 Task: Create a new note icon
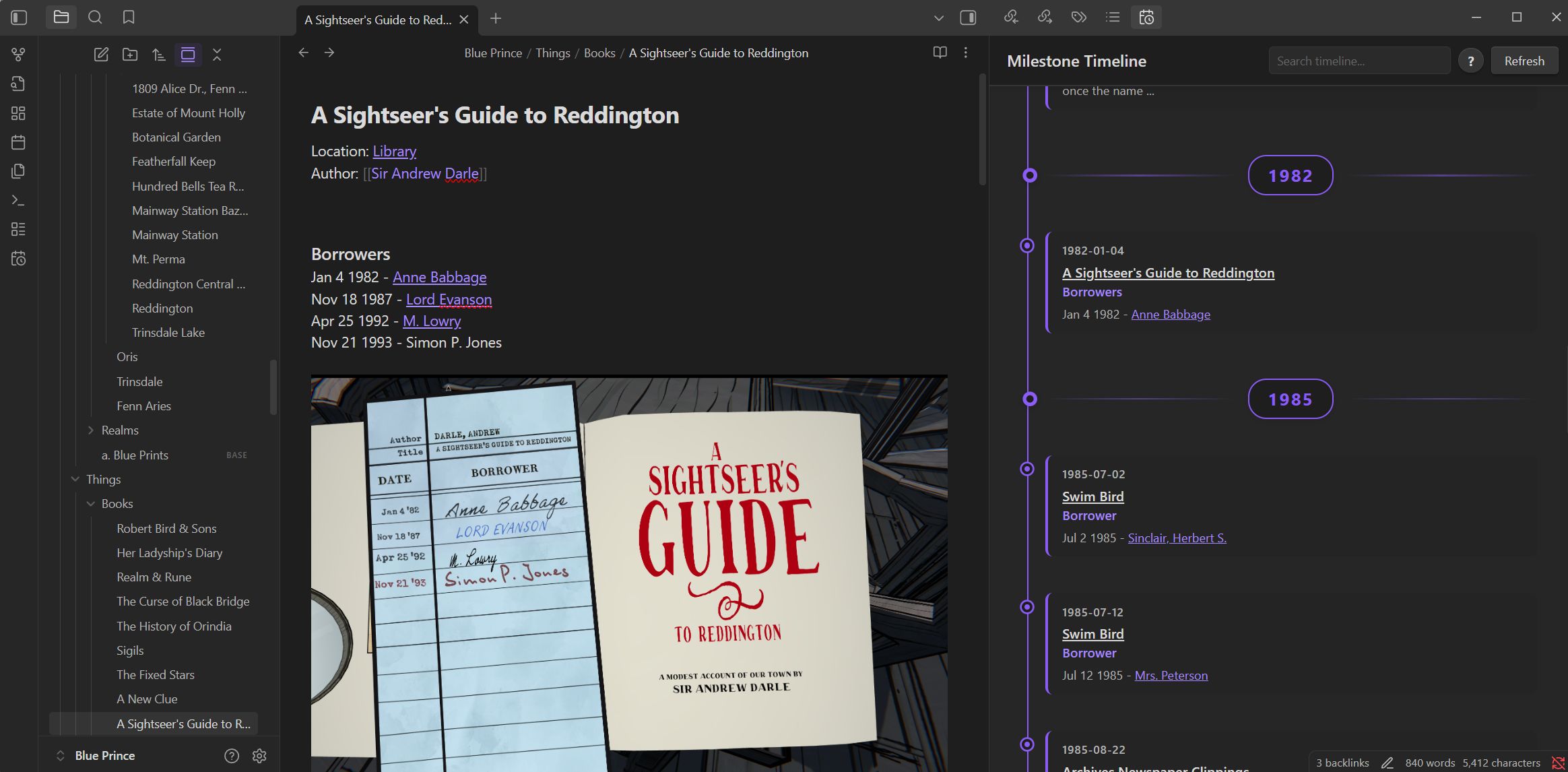101,55
